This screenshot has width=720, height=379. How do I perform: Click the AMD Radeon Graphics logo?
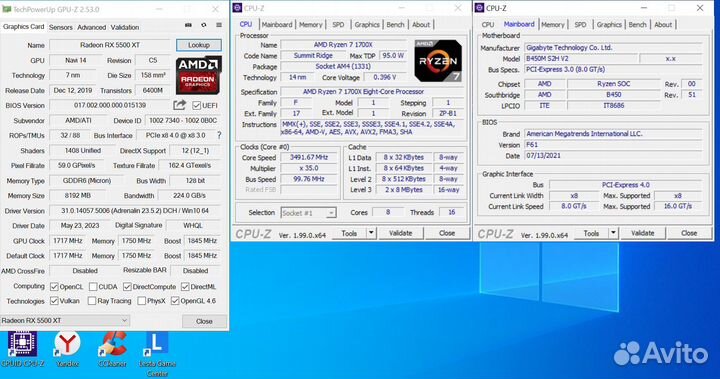pyautogui.click(x=199, y=74)
